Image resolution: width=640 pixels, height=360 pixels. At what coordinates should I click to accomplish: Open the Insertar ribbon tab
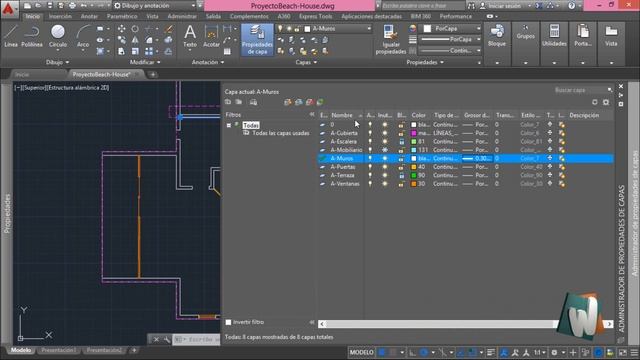(x=60, y=16)
